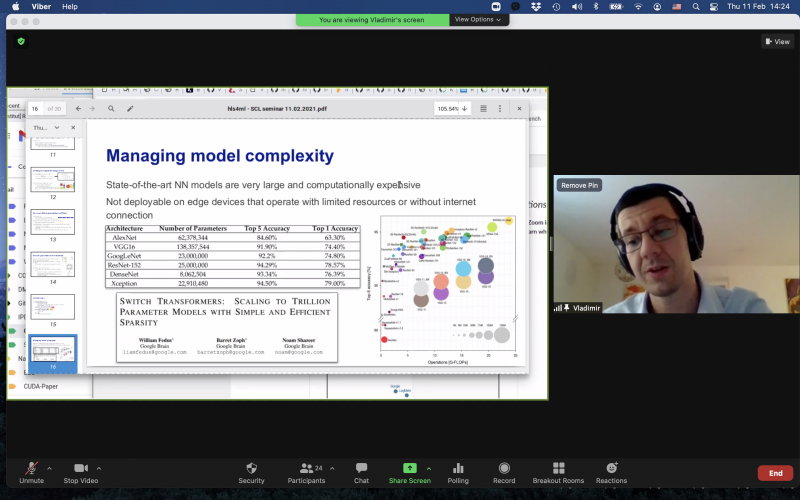Screen dimensions: 800x500
Task: Click the Wi-Fi menu bar icon
Action: coord(638,7)
